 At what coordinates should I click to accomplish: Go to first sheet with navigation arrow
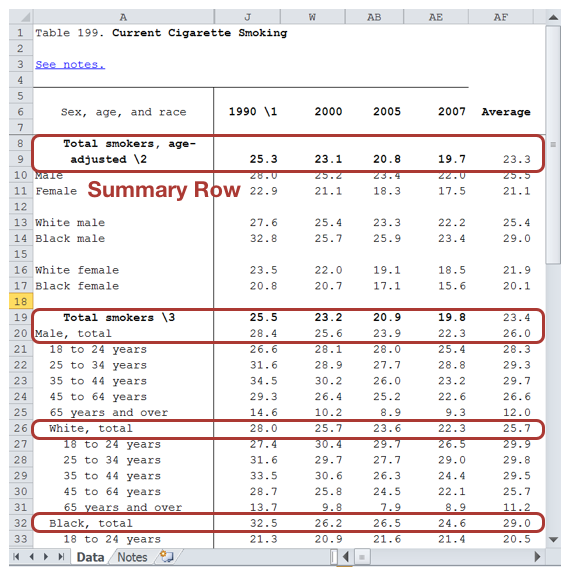(x=16, y=557)
